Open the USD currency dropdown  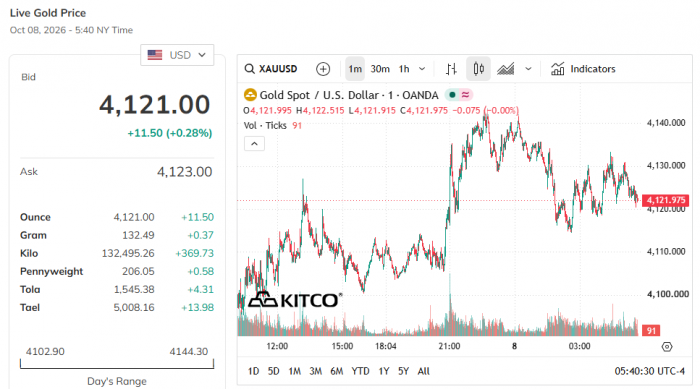177,55
